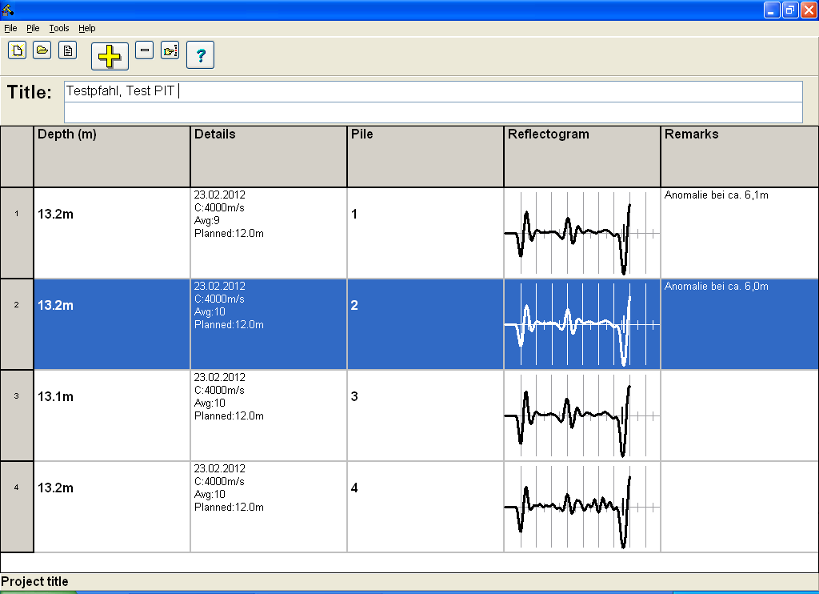Open help with the question mark button
819x594 pixels.
[x=200, y=55]
